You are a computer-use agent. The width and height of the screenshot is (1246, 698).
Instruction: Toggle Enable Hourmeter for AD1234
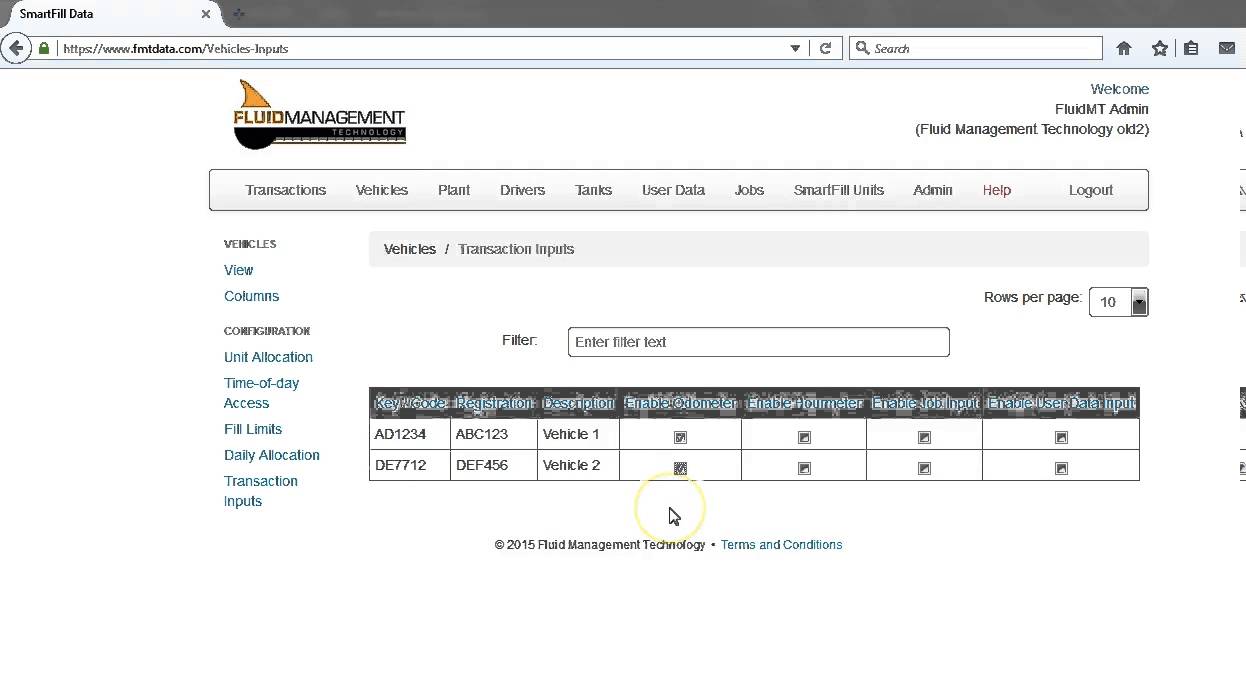tap(804, 437)
